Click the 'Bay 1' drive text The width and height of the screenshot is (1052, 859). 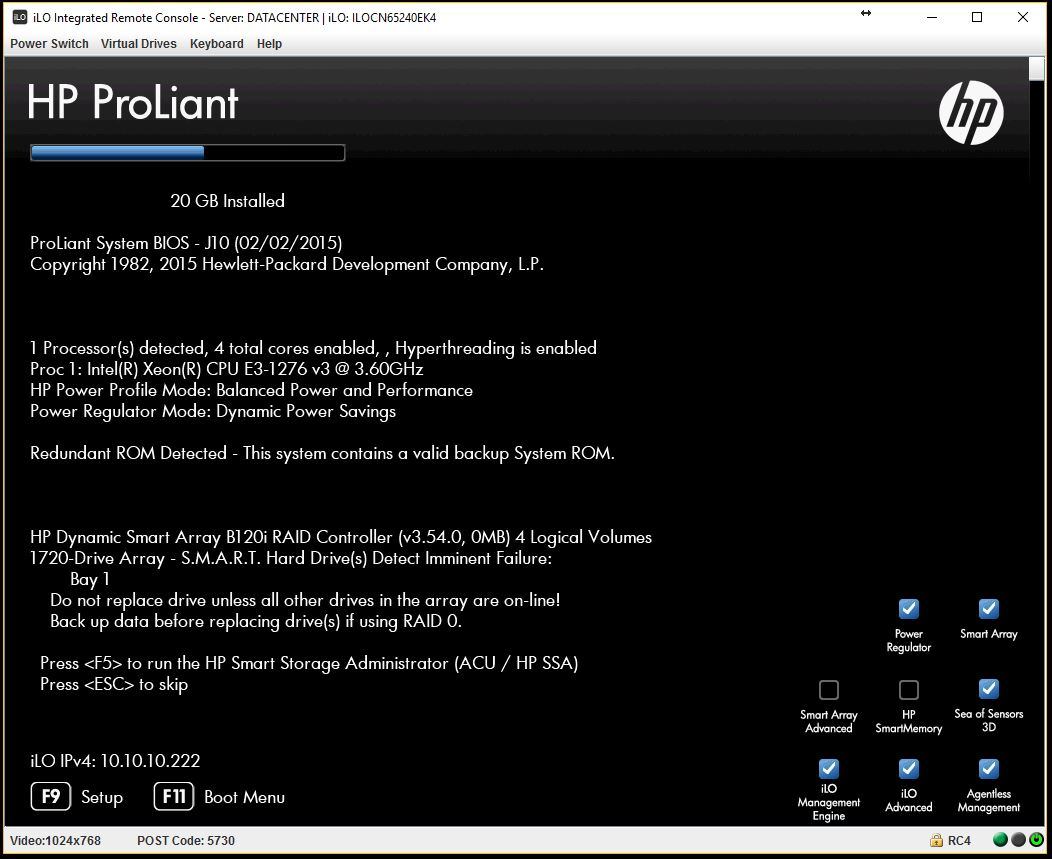(89, 579)
